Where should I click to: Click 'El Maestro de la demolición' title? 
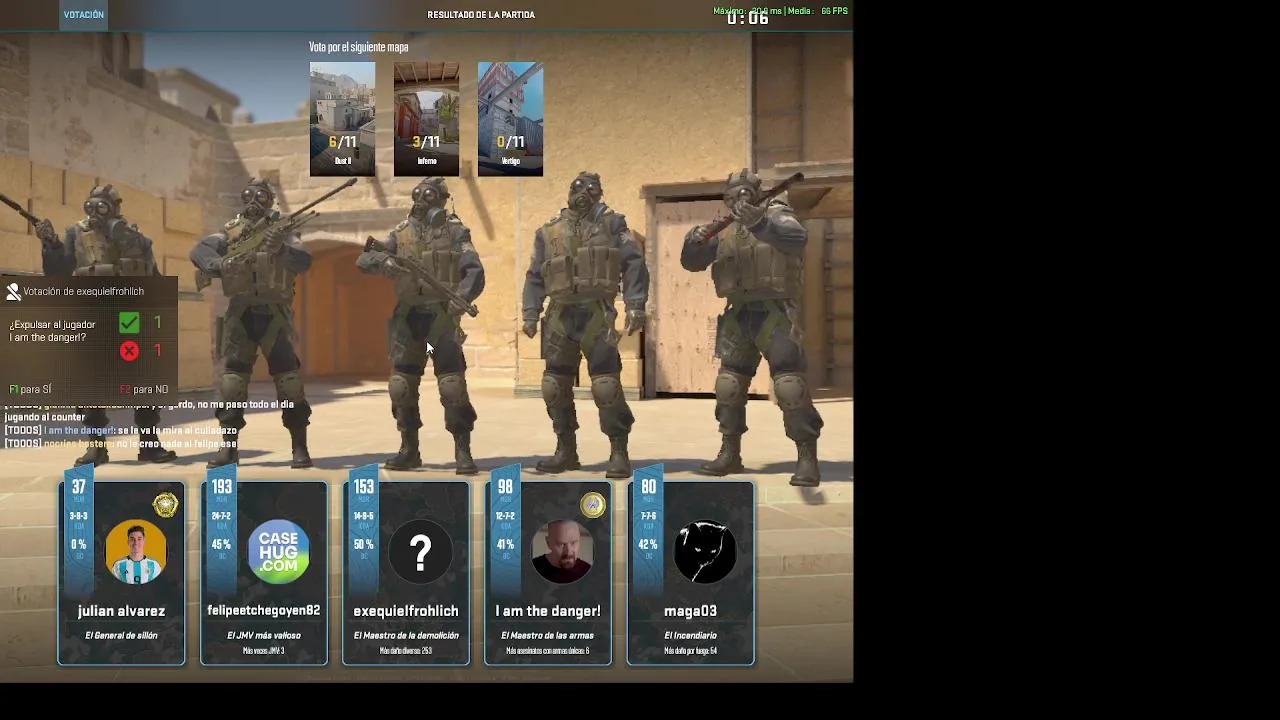pyautogui.click(x=406, y=636)
